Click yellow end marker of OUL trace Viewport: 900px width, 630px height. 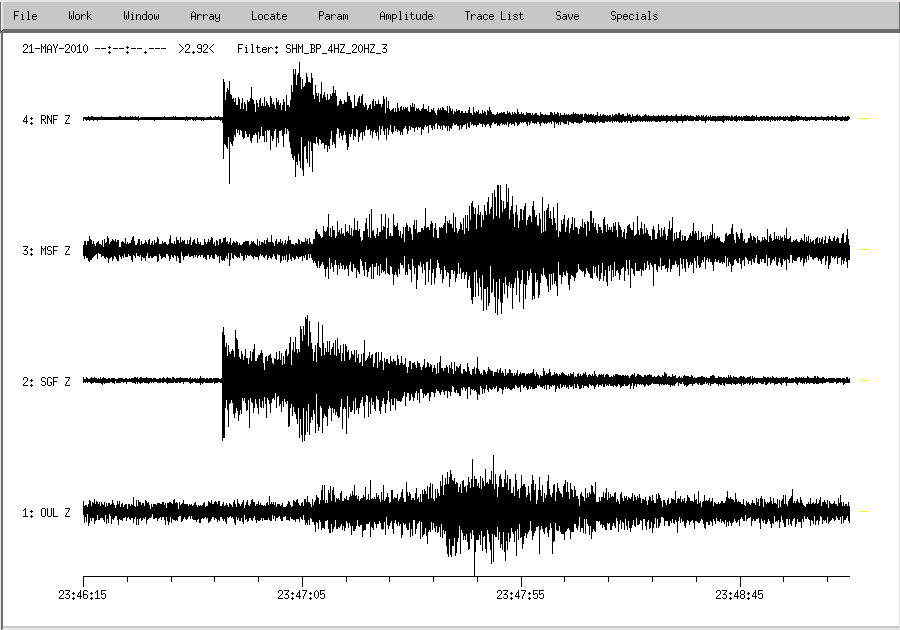point(863,511)
